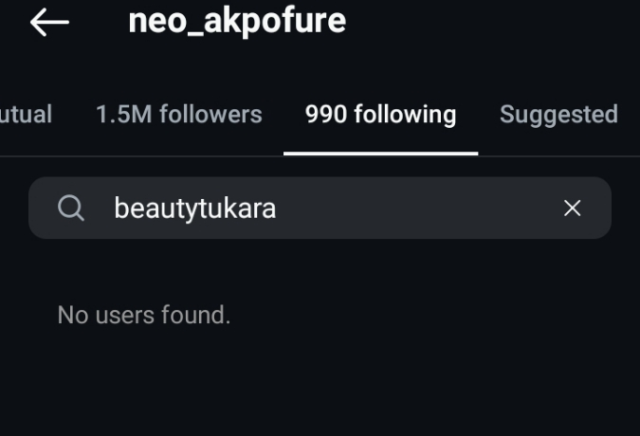
Task: Tap the neo_akpofure username title
Action: tap(237, 21)
